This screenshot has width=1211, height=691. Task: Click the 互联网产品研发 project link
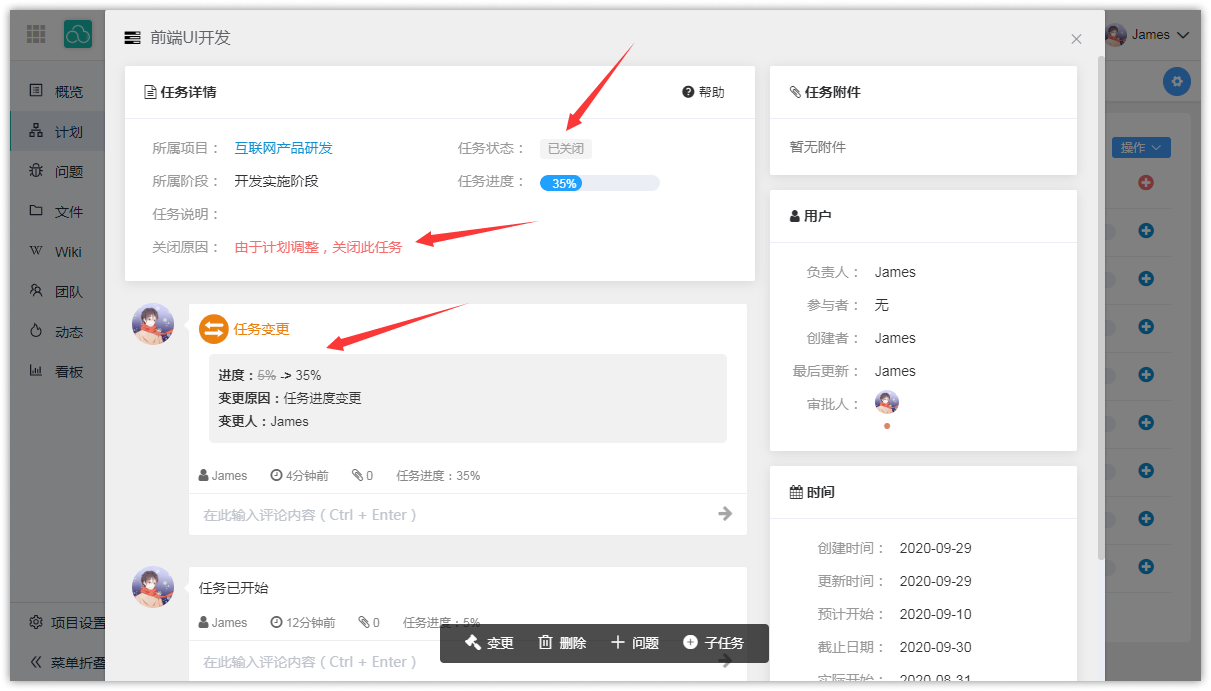[x=283, y=148]
